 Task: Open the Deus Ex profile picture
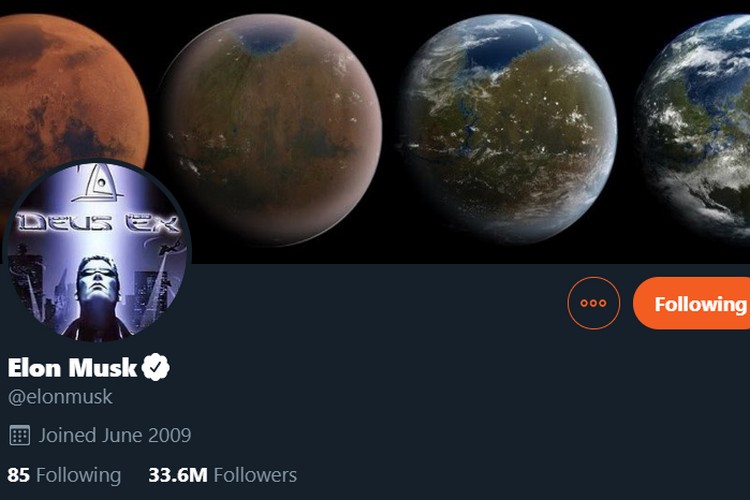(x=97, y=251)
